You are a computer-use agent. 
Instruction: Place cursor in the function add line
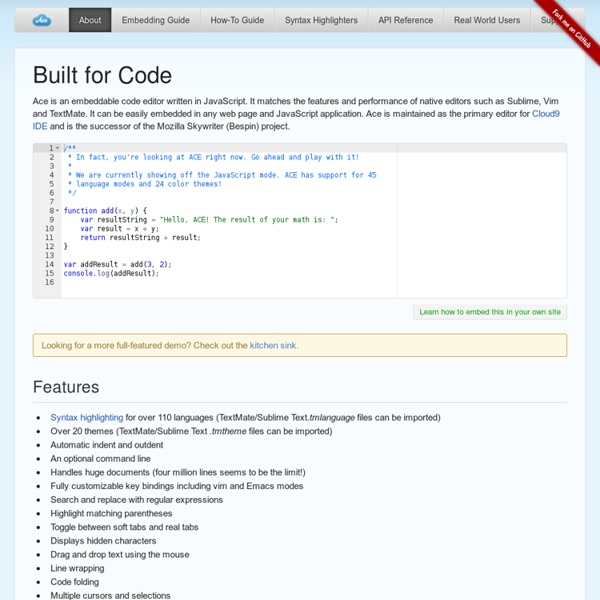tap(105, 210)
